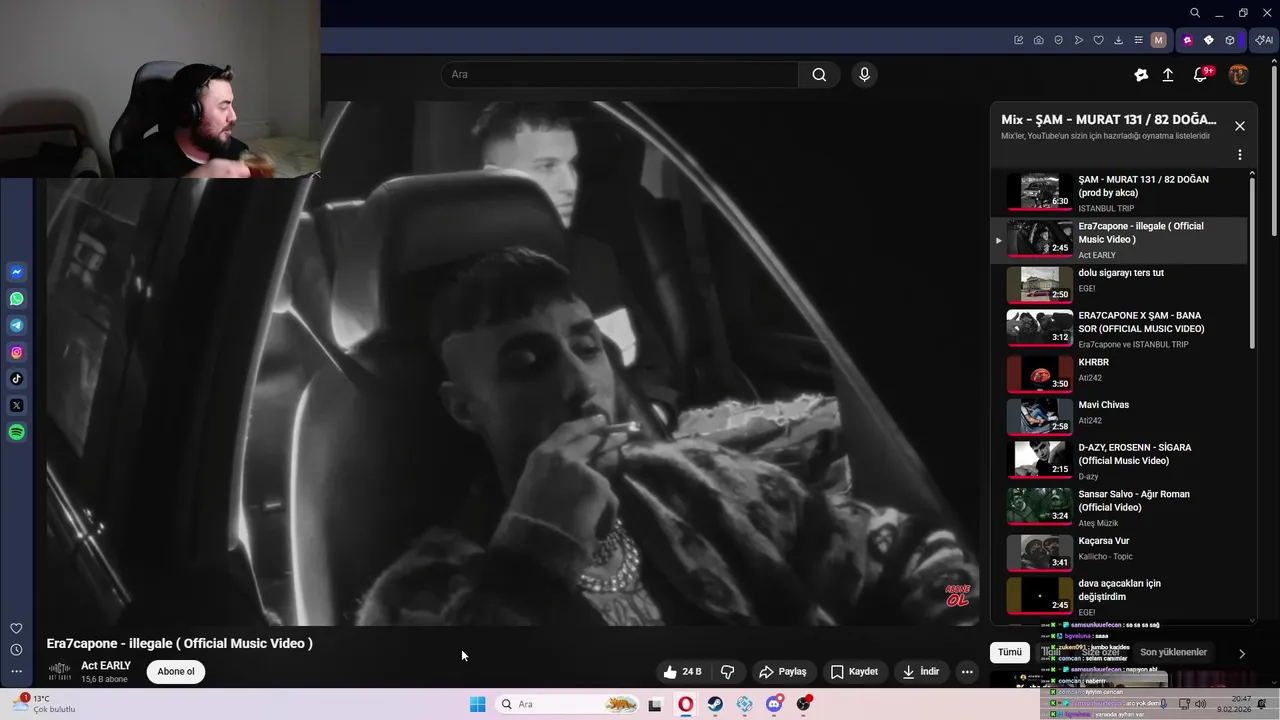Screen dimensions: 1280x720
Task: Dislike the video with thumbs down
Action: tap(728, 672)
